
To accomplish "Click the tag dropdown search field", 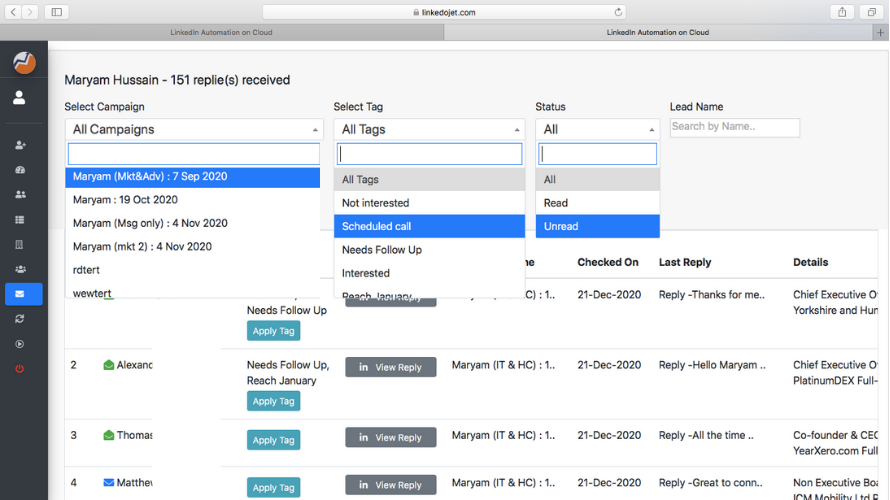I will [x=429, y=154].
